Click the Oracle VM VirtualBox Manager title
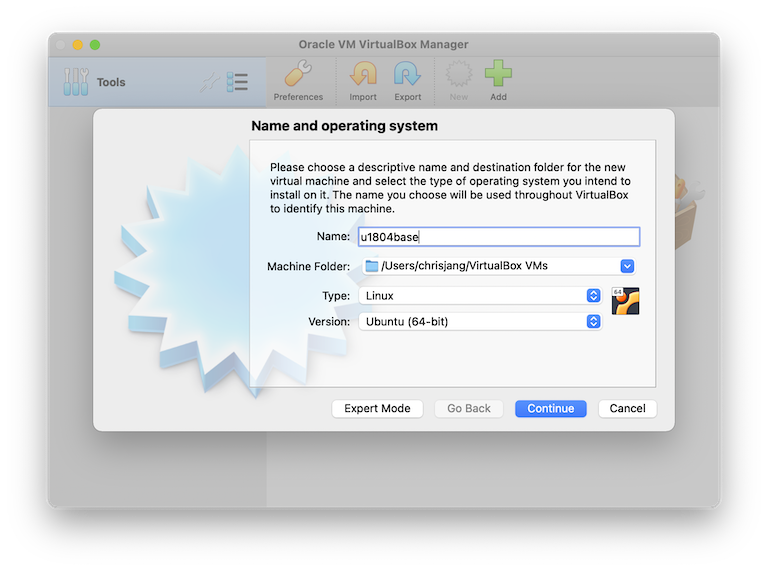 tap(384, 45)
